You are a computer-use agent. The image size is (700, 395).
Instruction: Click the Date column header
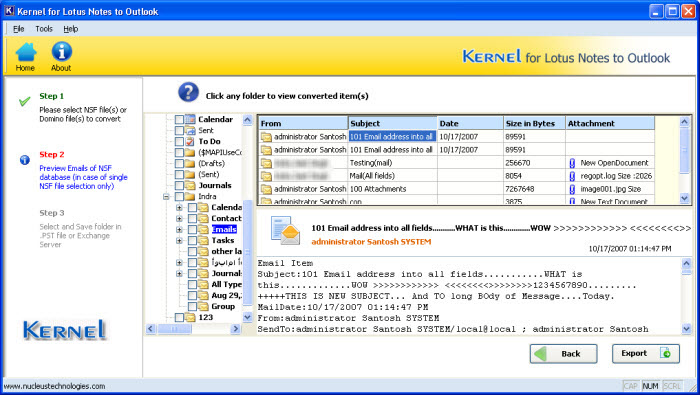point(470,123)
